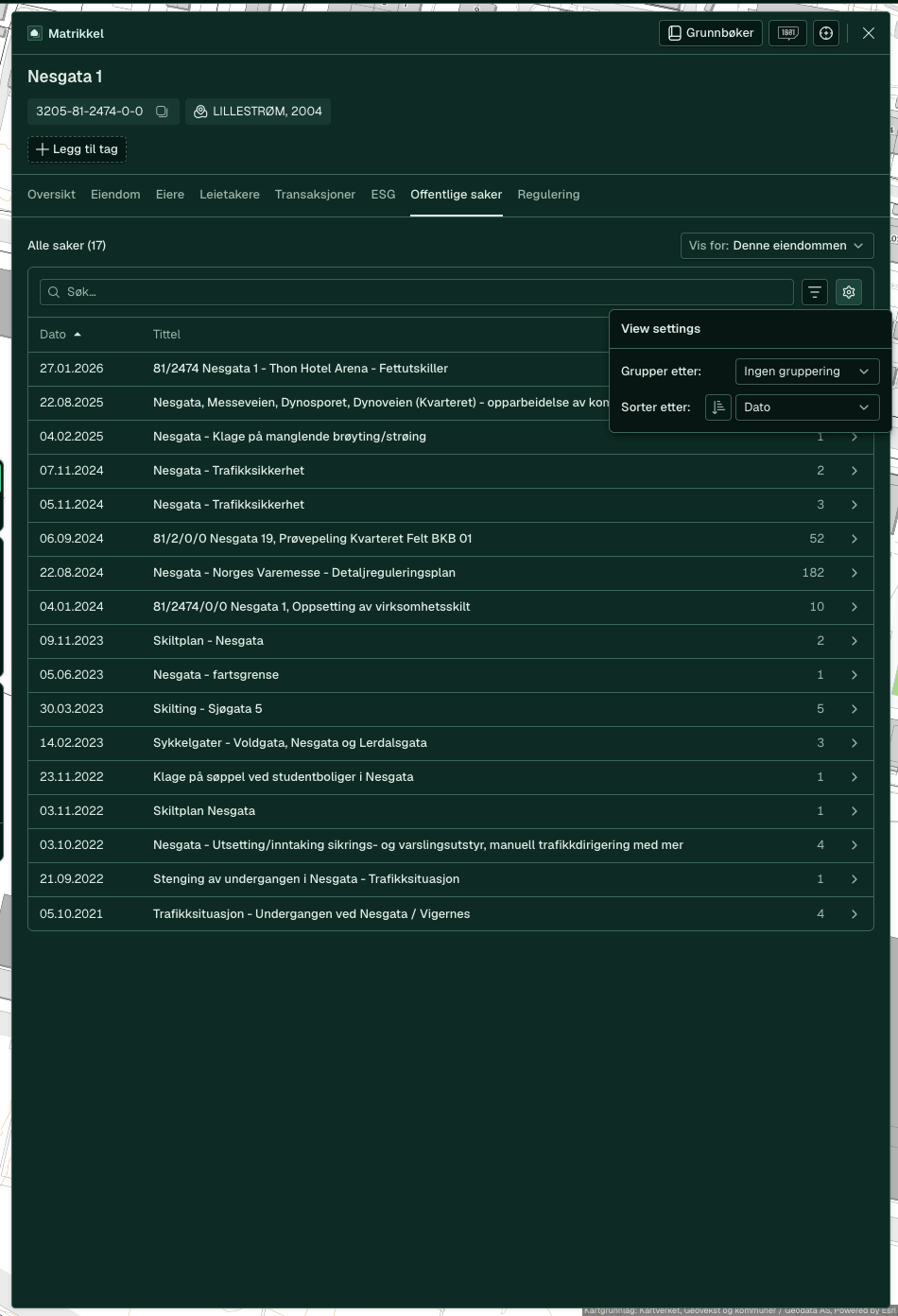Open the ESG tab
This screenshot has width=898, height=1316.
(x=383, y=195)
